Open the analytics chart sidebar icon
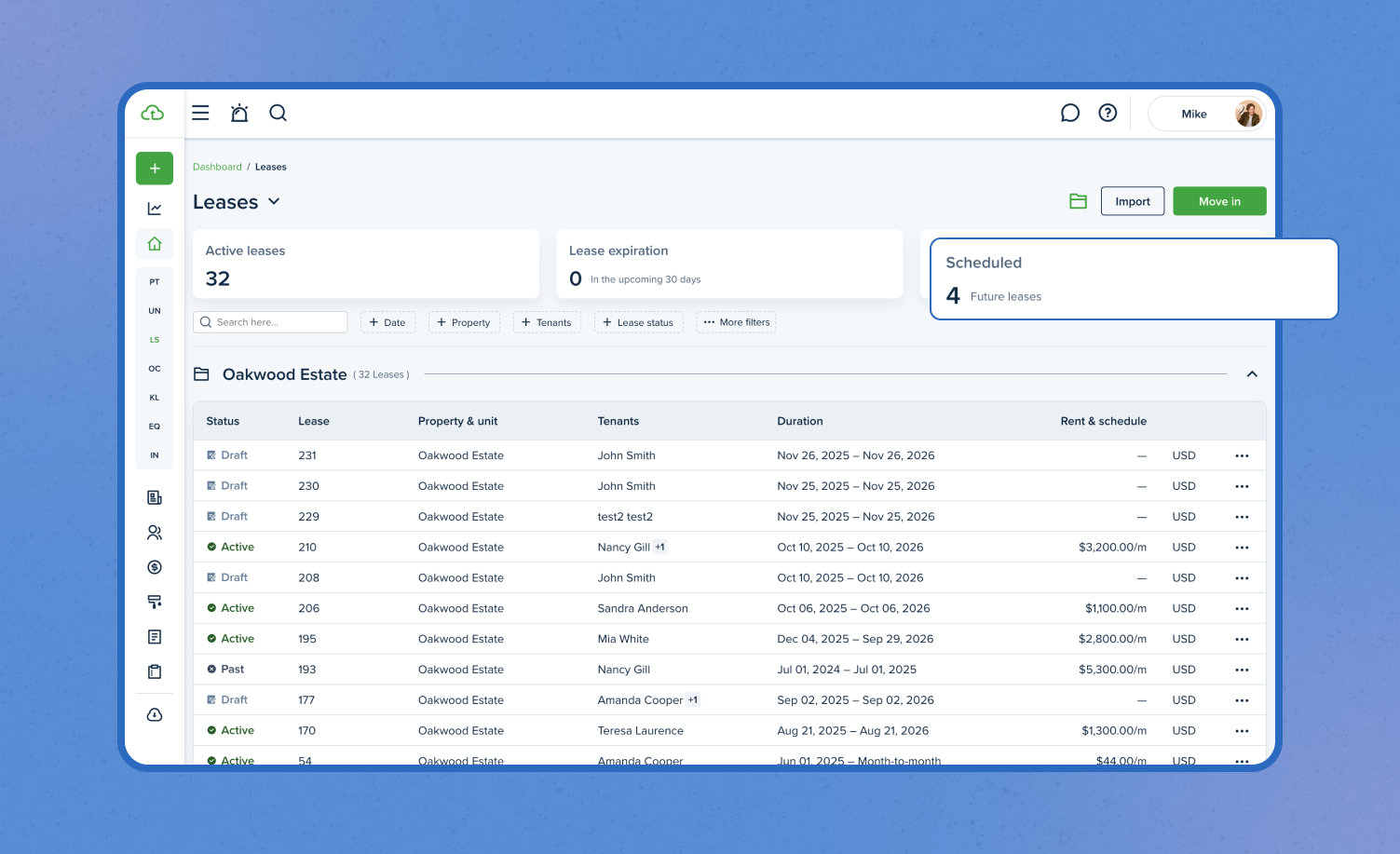 [x=155, y=209]
